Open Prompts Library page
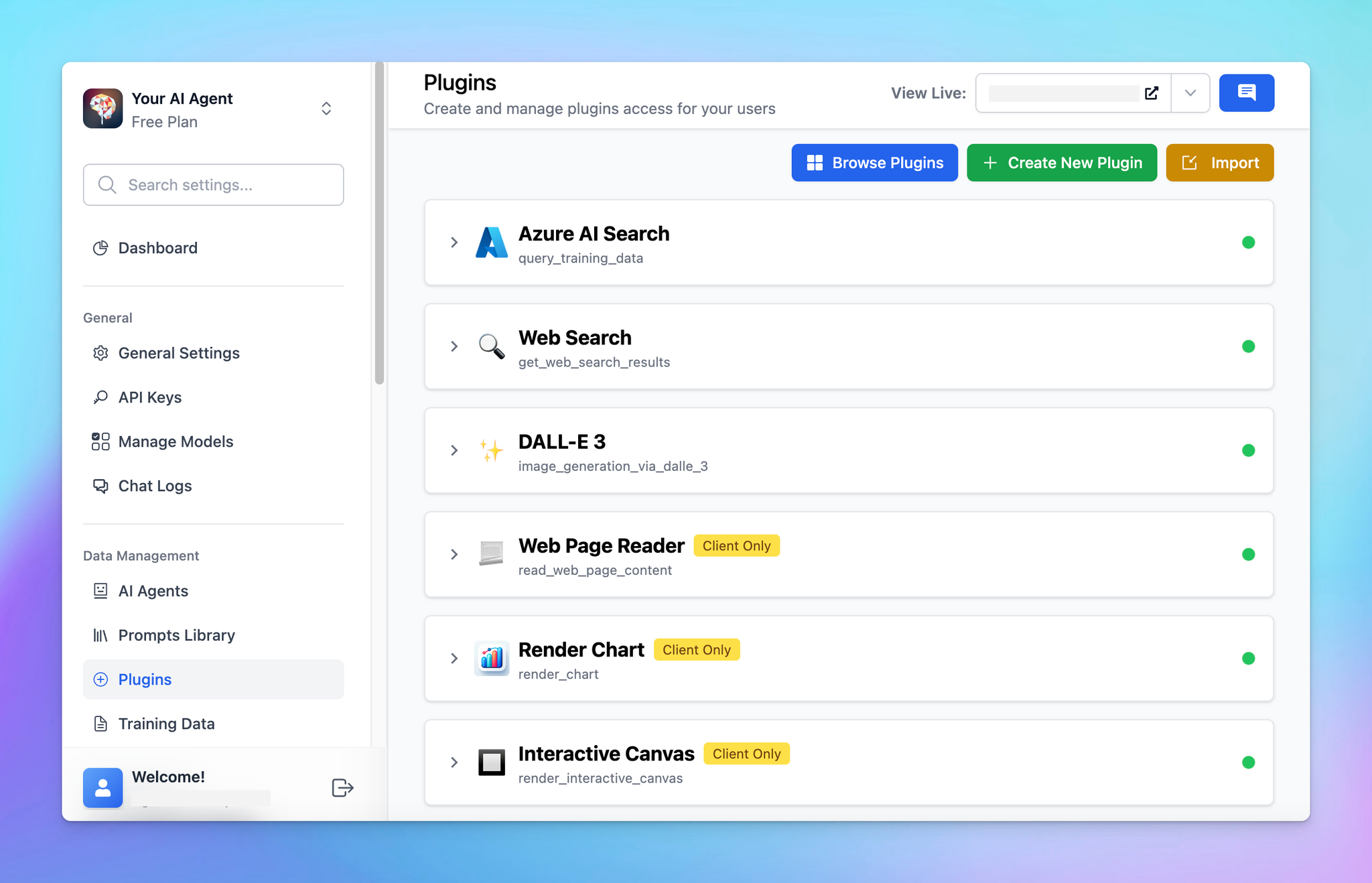 pyautogui.click(x=213, y=635)
